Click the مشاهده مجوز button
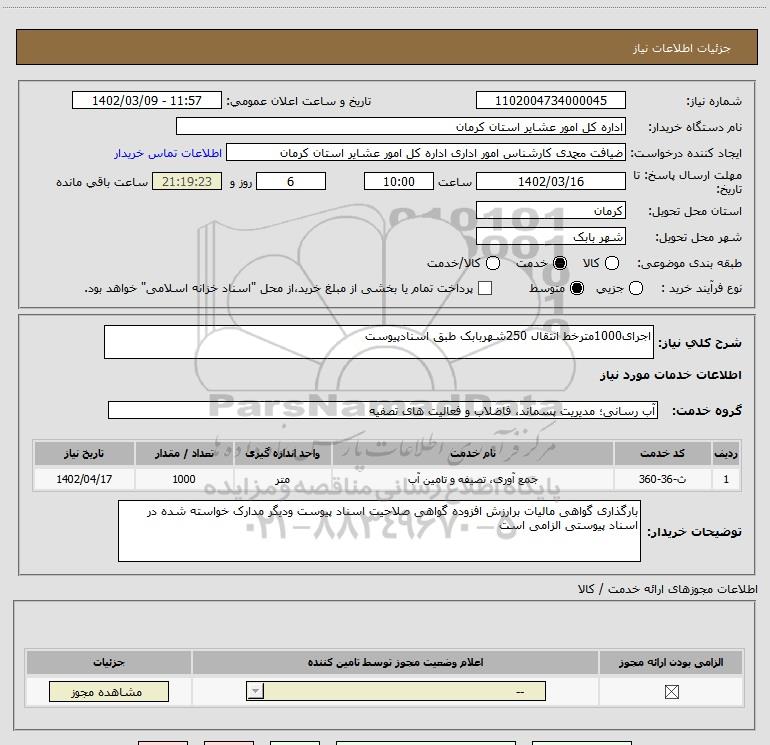 tap(109, 691)
